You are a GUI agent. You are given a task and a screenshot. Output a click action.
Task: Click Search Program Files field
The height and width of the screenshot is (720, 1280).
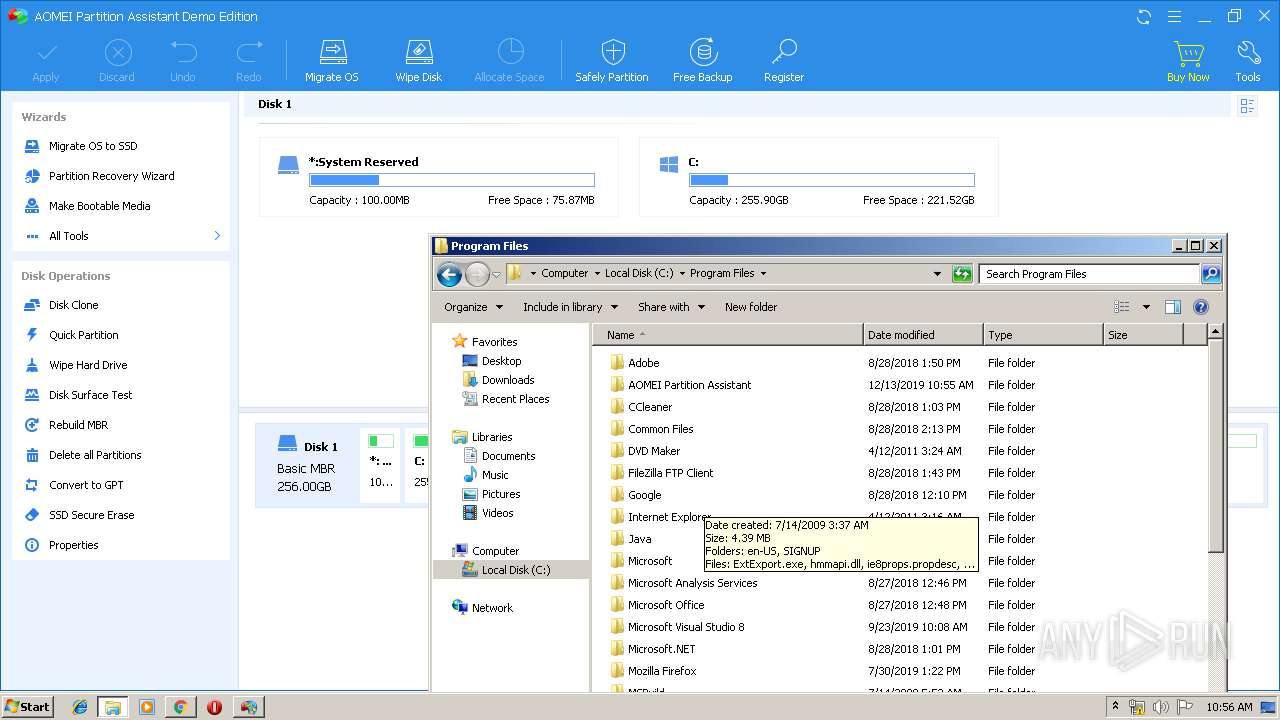coord(1090,273)
